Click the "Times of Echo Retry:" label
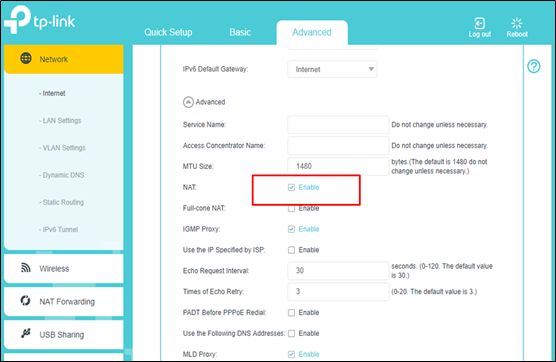 pos(213,292)
